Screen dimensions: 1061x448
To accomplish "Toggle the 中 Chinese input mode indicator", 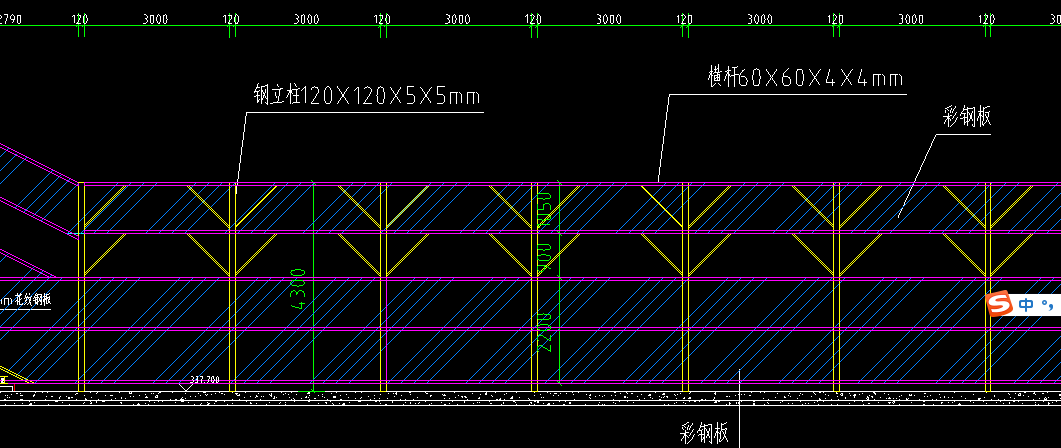I will (x=1026, y=305).
